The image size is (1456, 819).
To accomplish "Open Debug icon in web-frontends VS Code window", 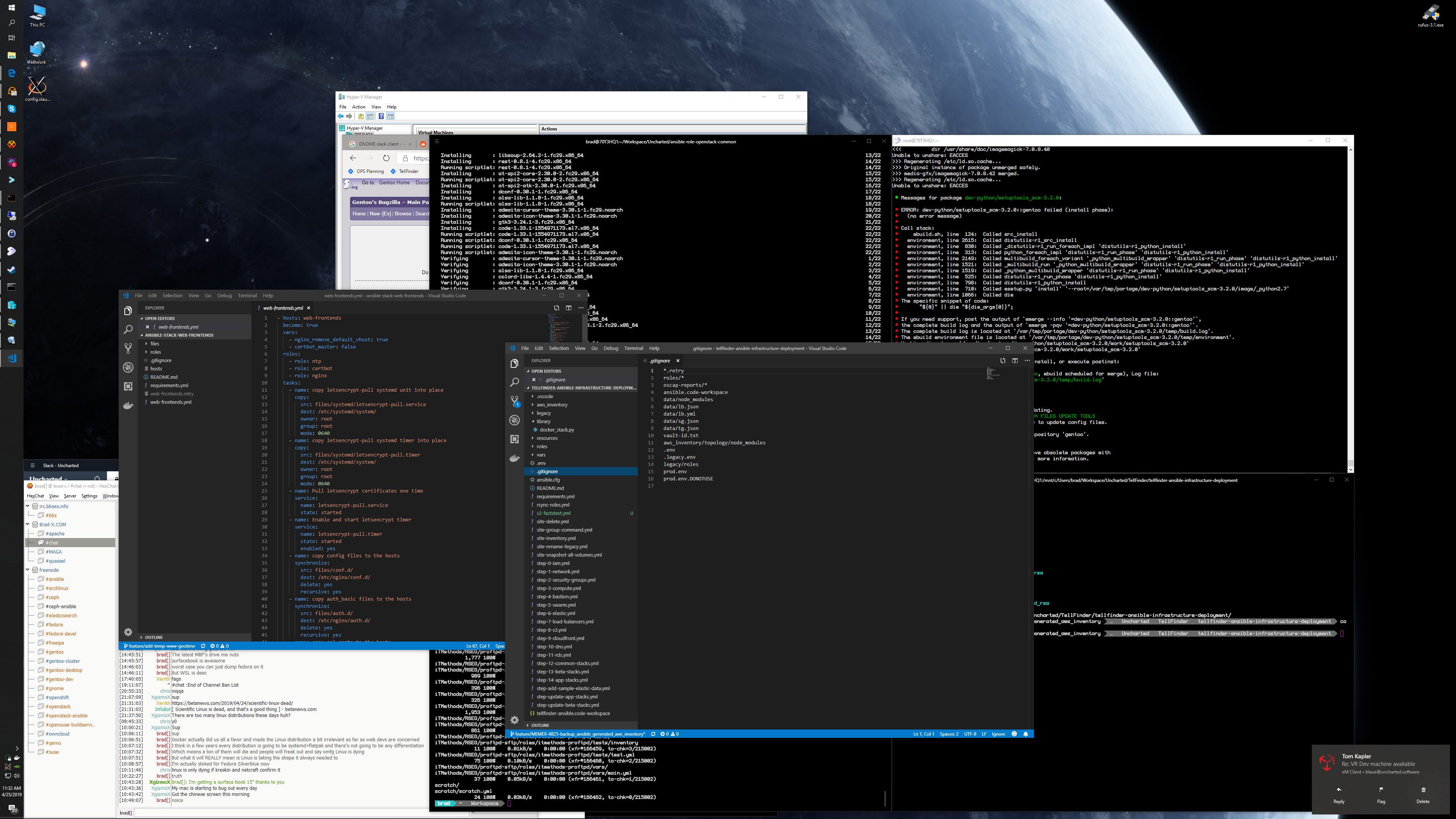I will click(128, 367).
